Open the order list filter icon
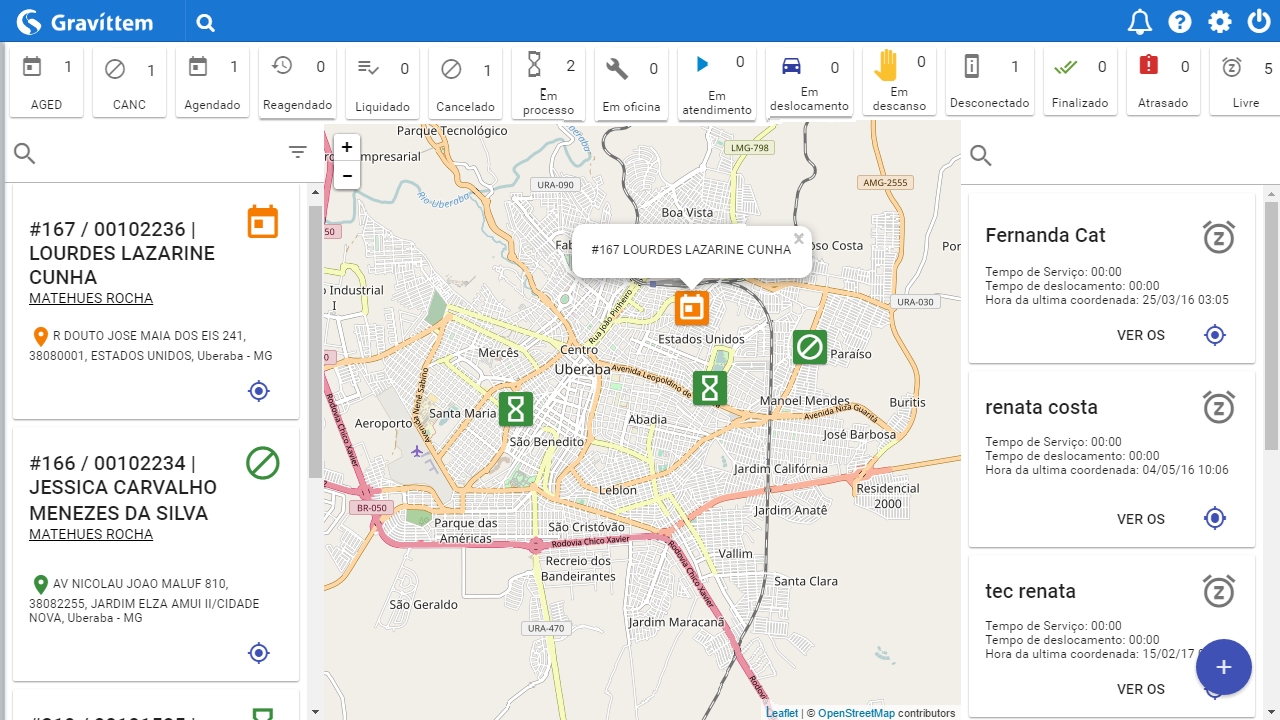This screenshot has width=1280, height=720. coord(298,152)
